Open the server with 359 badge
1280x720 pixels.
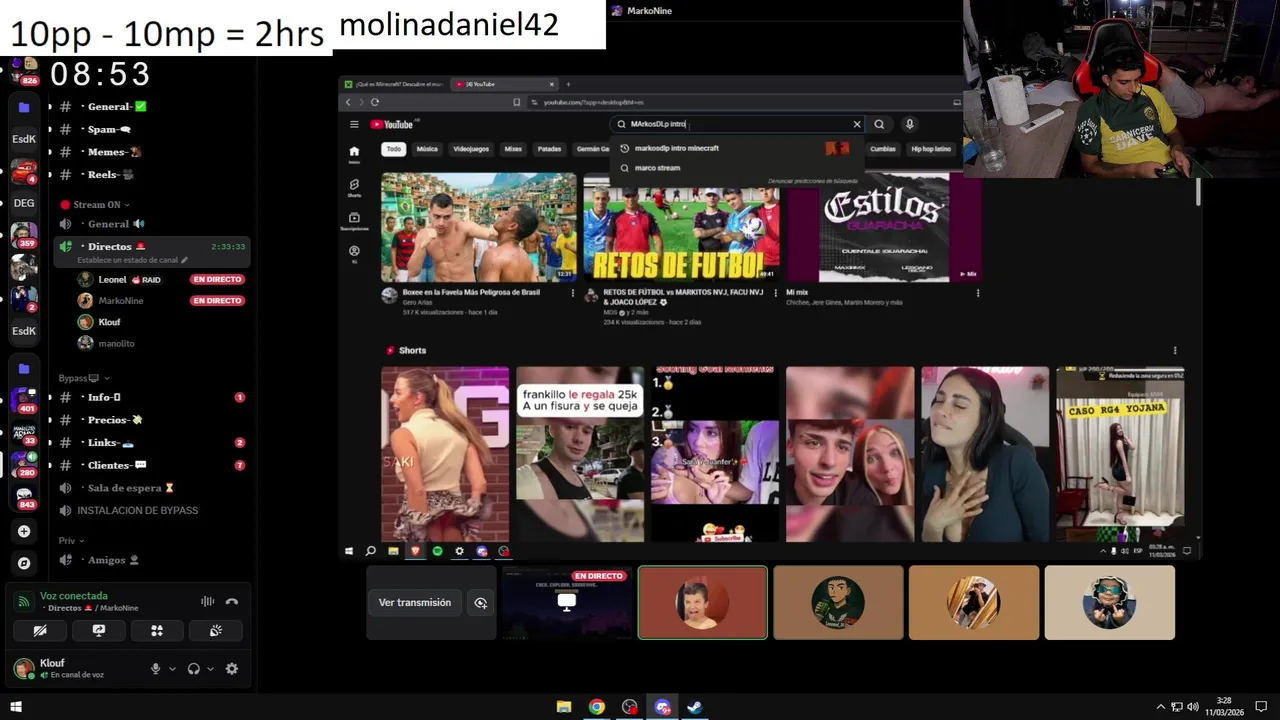coord(24,235)
